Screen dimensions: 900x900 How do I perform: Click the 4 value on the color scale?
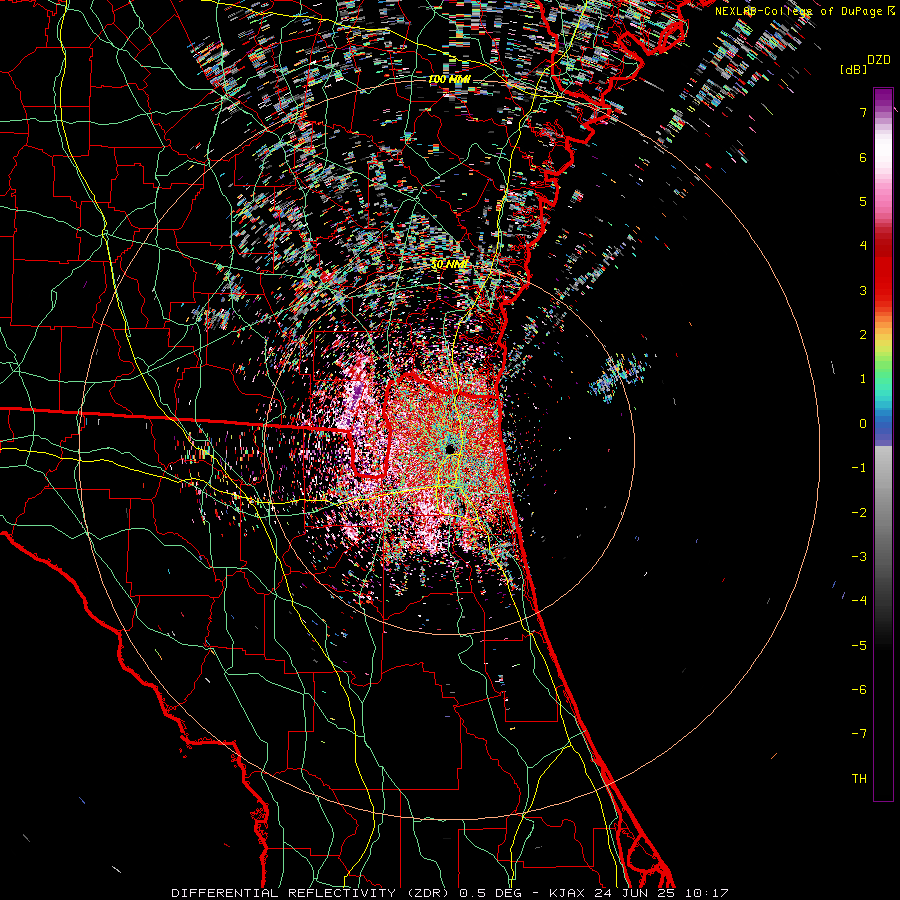863,246
